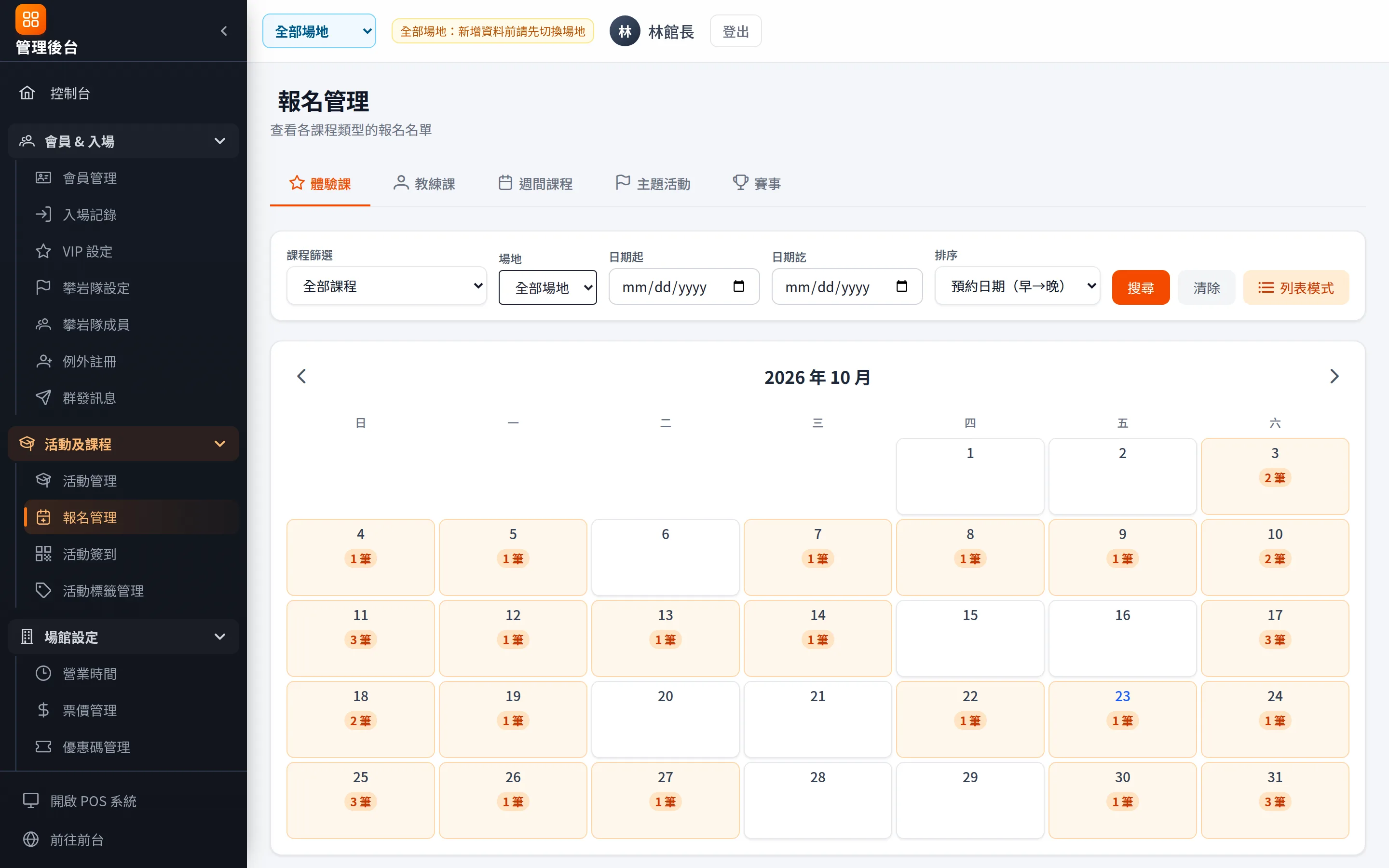Open 營業時間 settings
The width and height of the screenshot is (1389, 868).
pyautogui.click(x=132, y=673)
